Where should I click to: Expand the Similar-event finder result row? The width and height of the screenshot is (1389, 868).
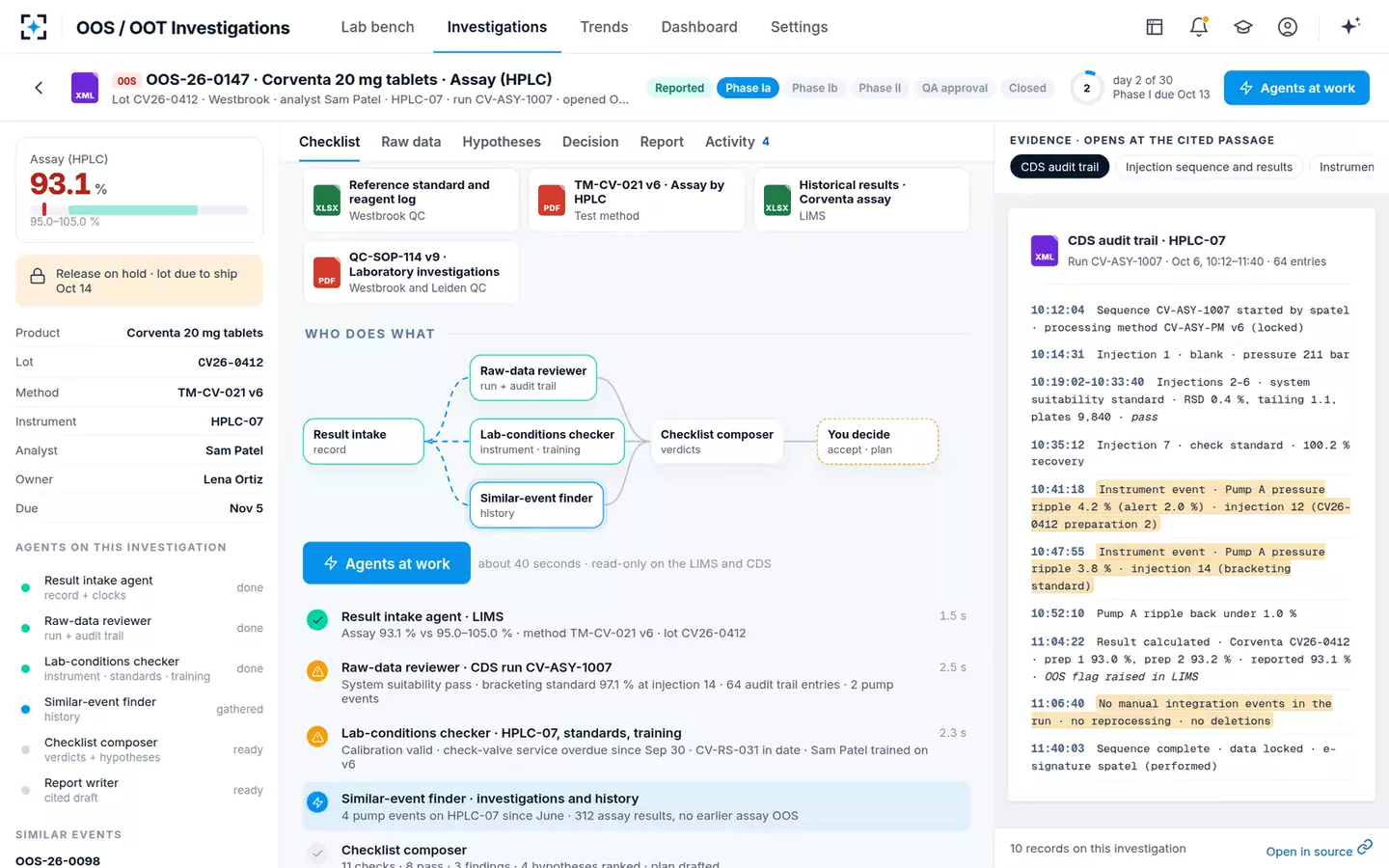click(x=637, y=806)
